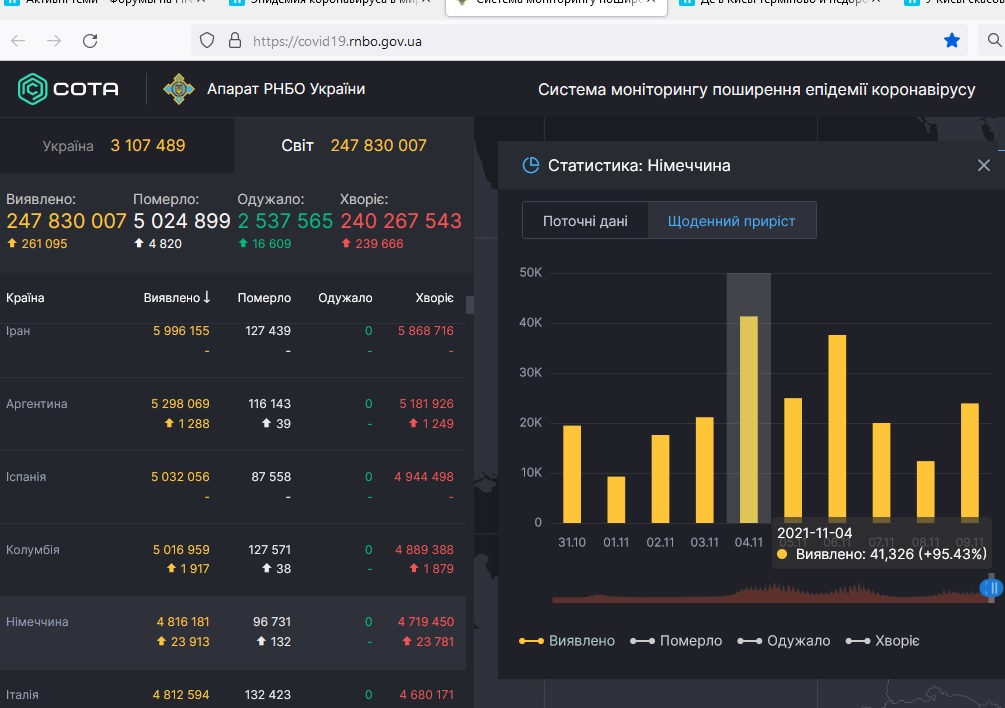Close the Німеччина statistics panel
The image size is (1005, 708).
(x=983, y=165)
